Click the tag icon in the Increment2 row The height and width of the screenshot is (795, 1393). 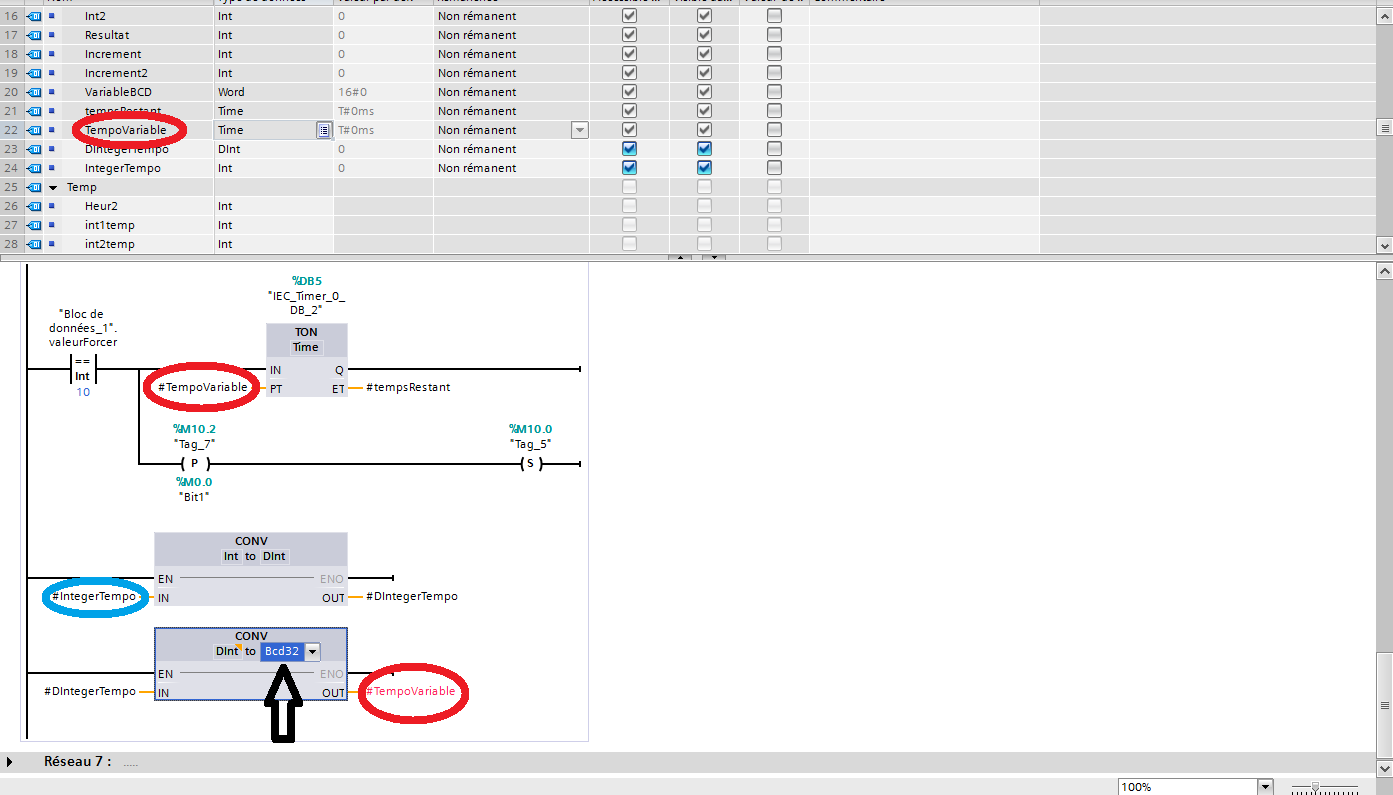pos(33,73)
